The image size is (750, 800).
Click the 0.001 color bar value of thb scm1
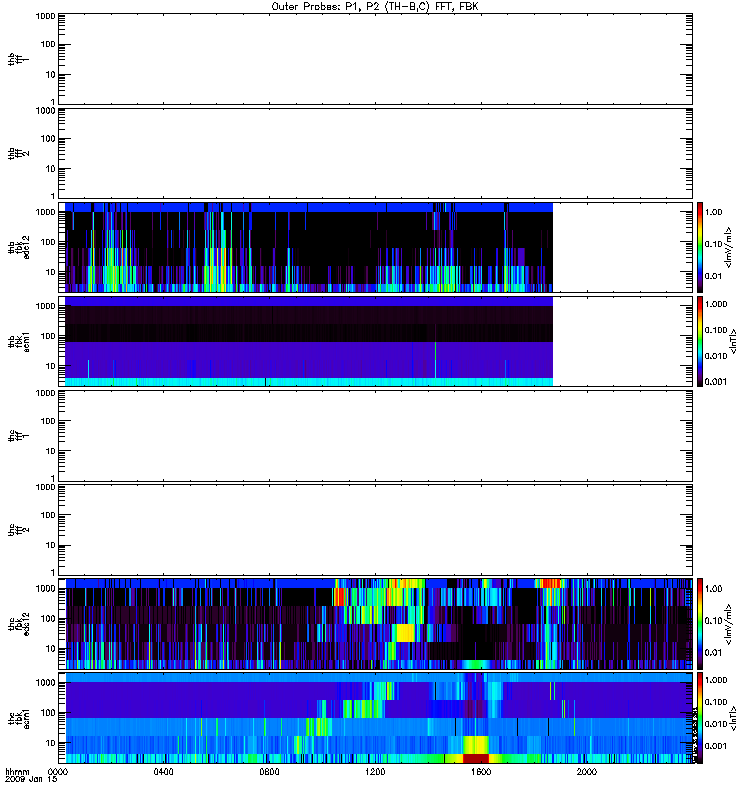tap(715, 381)
